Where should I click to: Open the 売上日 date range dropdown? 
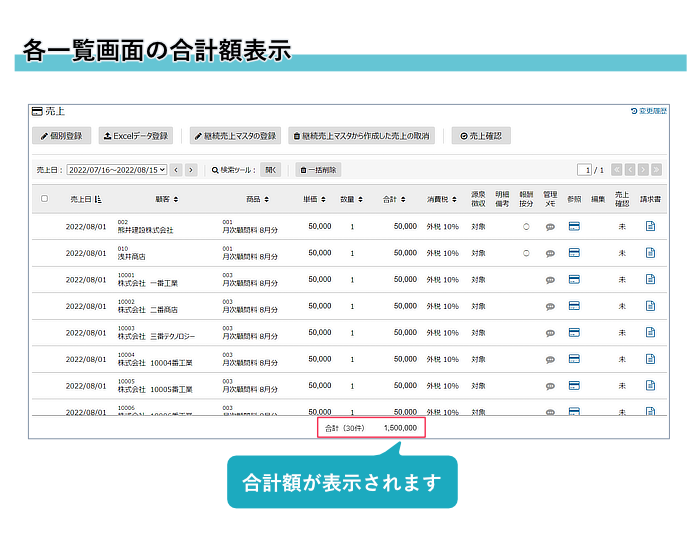pos(116,170)
